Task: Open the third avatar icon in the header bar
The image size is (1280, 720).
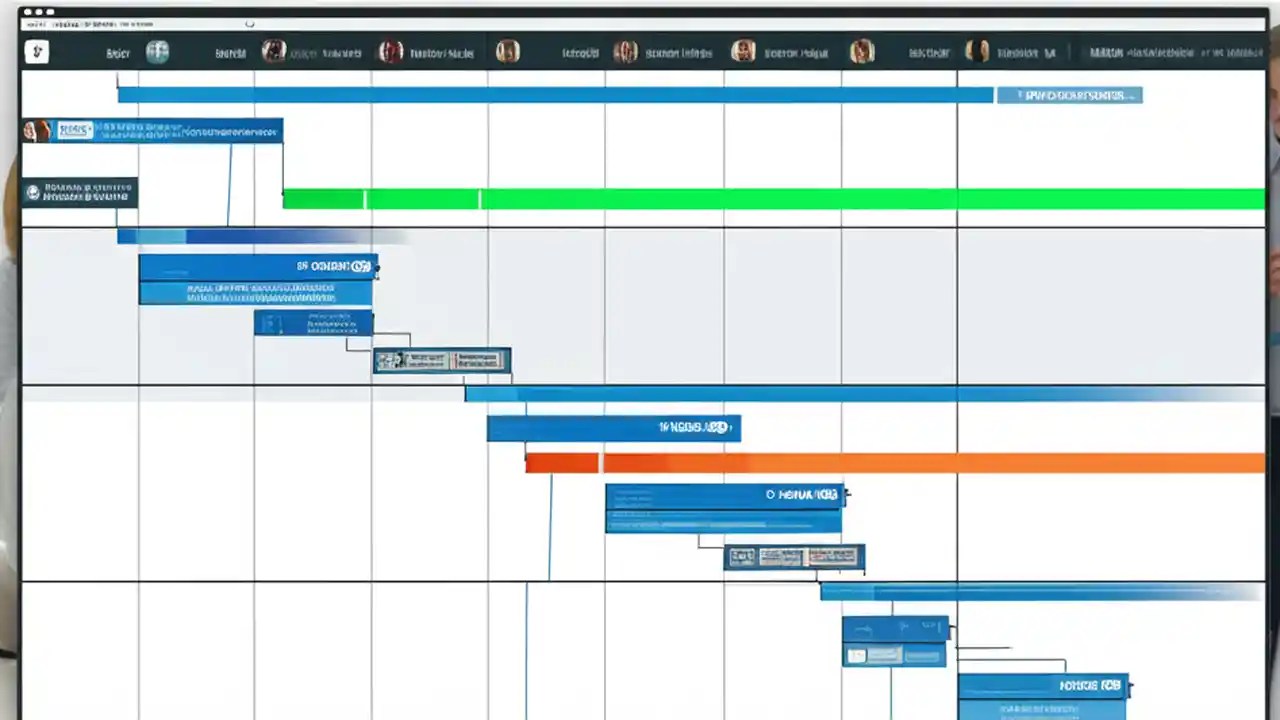Action: (x=507, y=52)
